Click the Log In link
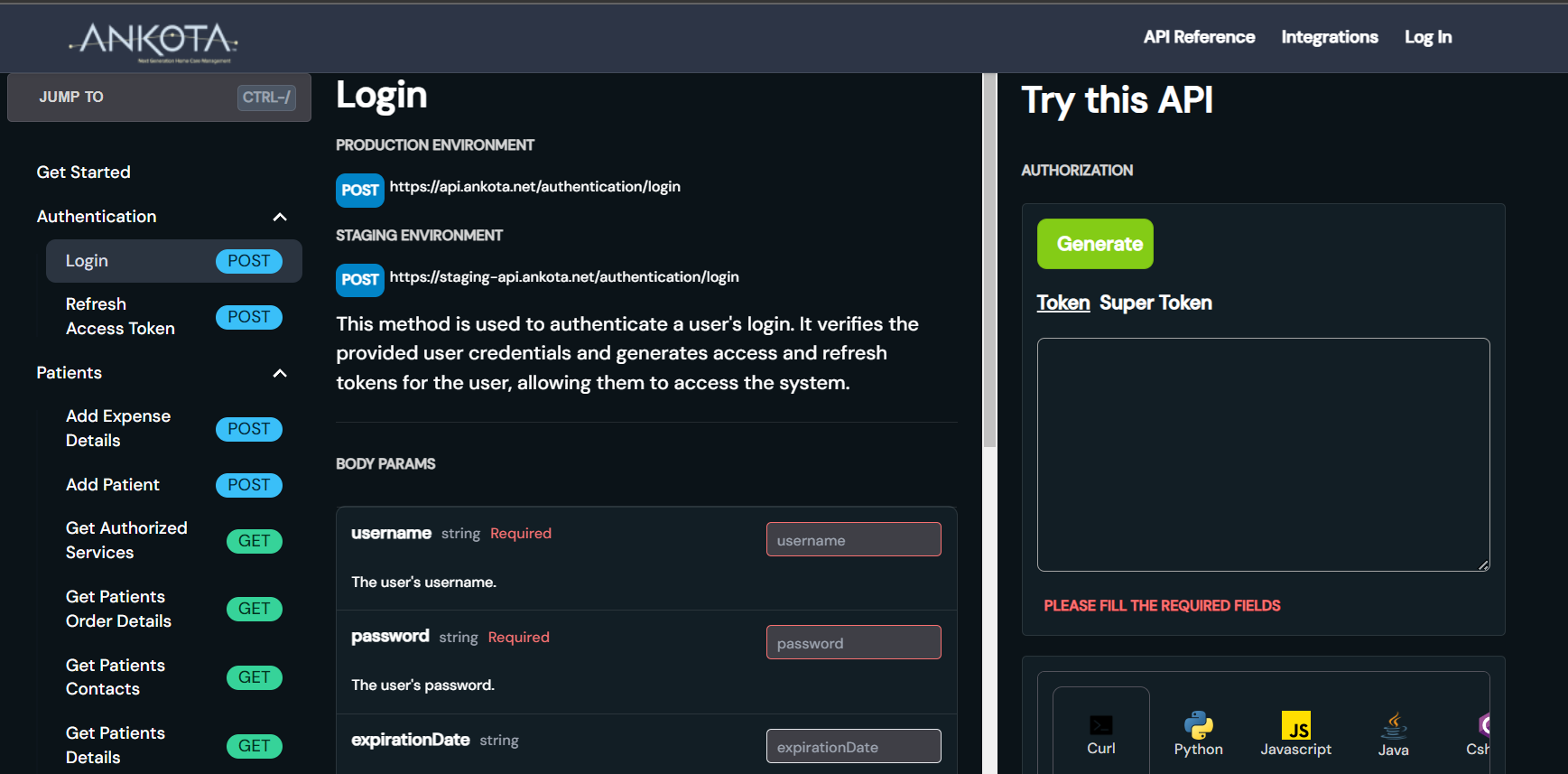 tap(1427, 37)
